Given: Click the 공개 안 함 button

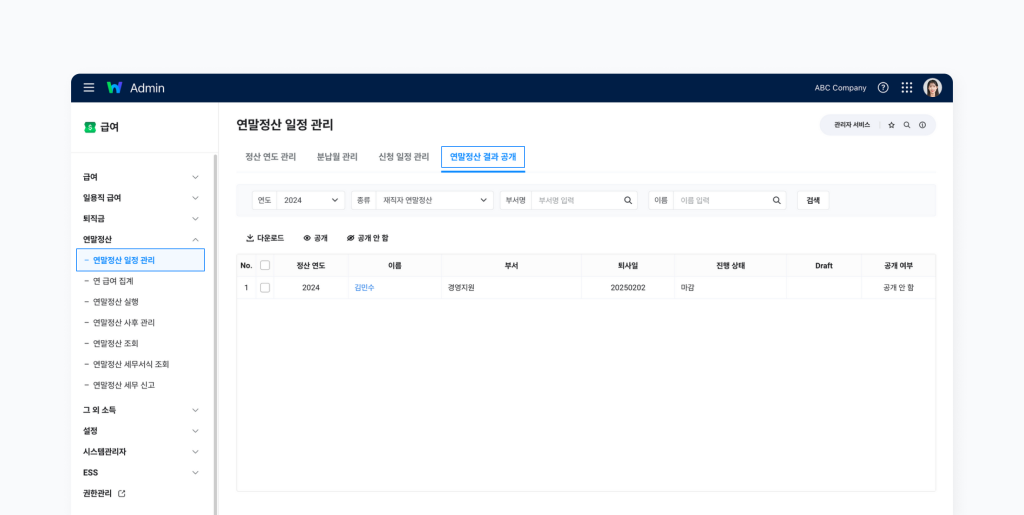Looking at the screenshot, I should 367,238.
